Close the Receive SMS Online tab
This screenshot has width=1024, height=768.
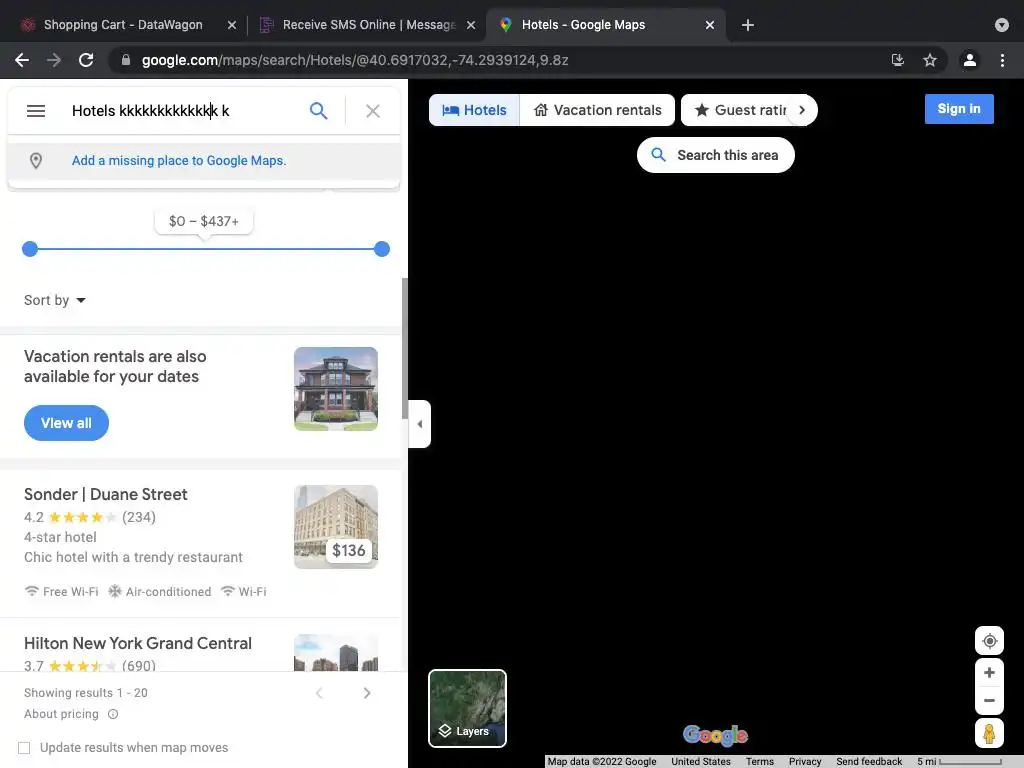tap(471, 25)
